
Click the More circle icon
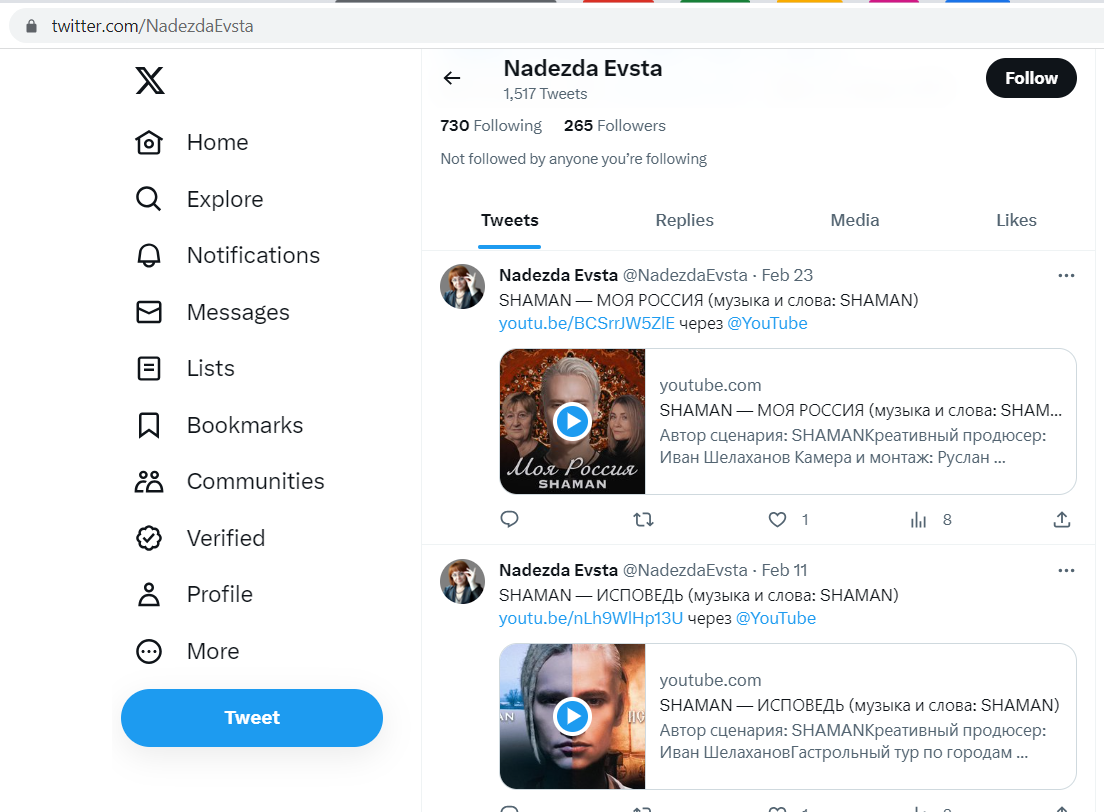[x=149, y=651]
